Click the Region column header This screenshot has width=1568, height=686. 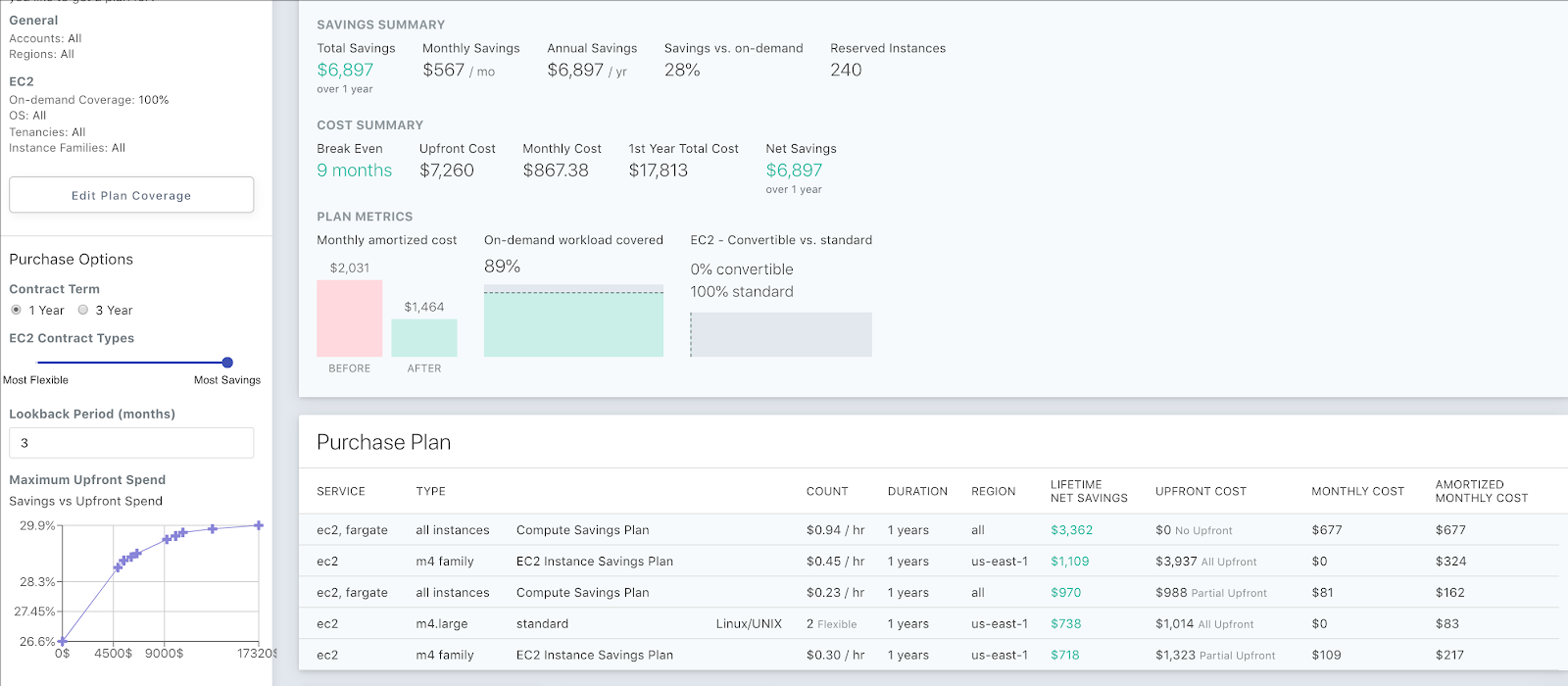click(993, 491)
